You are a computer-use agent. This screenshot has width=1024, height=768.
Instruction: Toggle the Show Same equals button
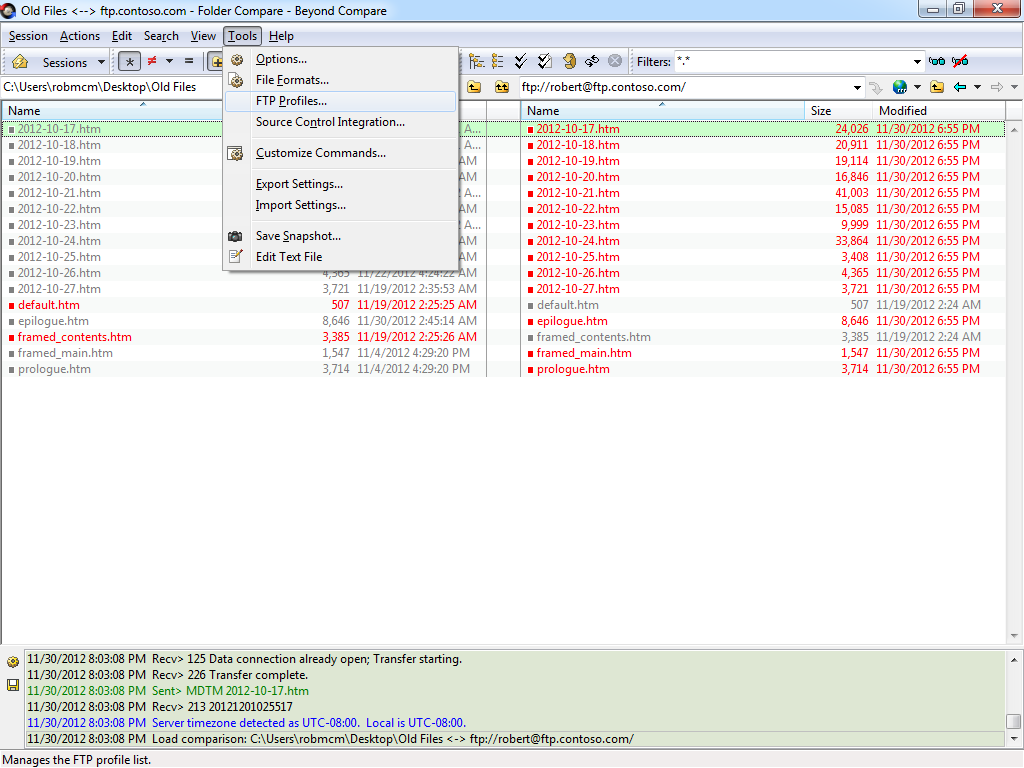(x=188, y=62)
